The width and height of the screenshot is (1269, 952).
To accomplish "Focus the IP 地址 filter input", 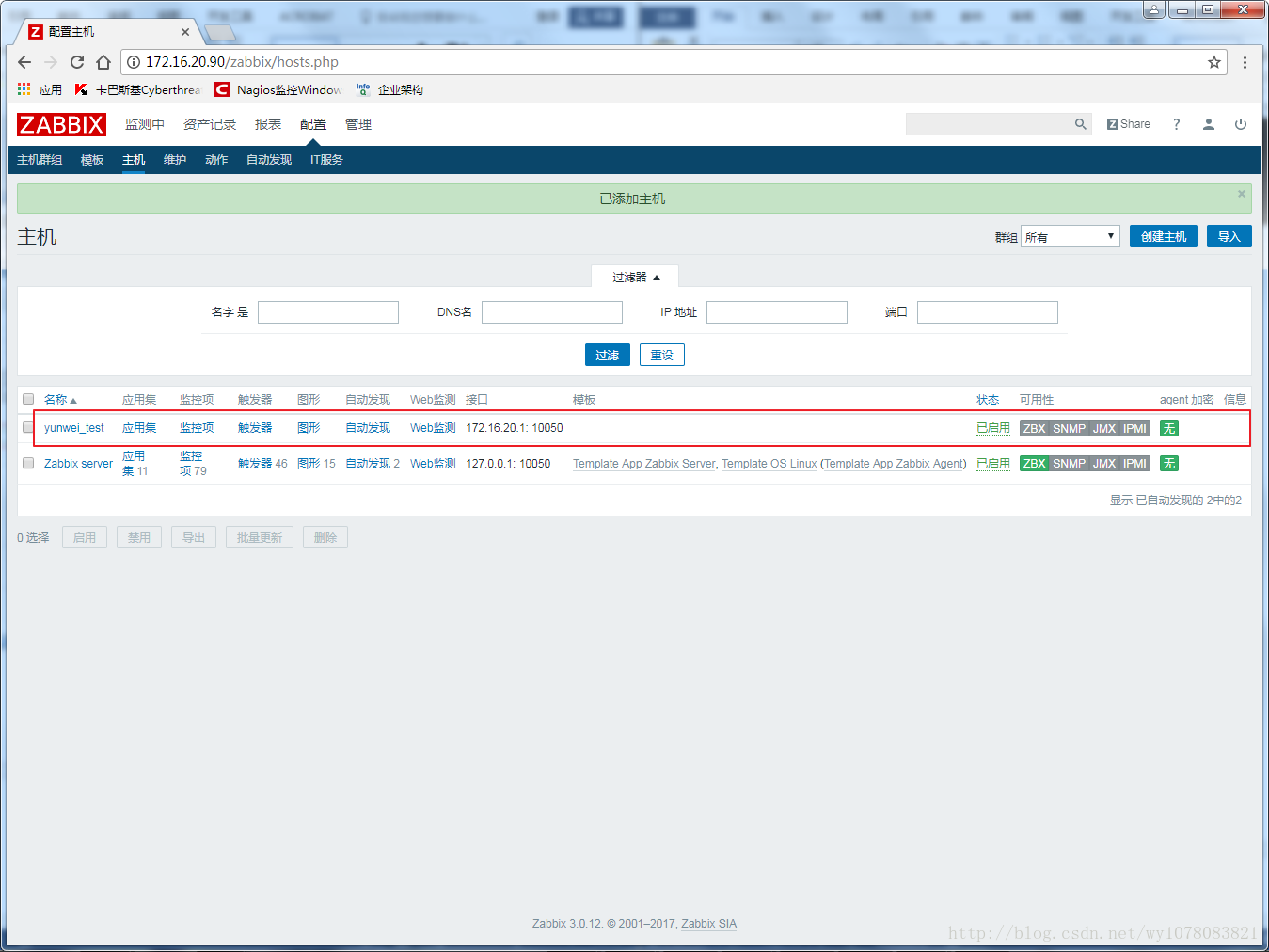I will pyautogui.click(x=777, y=312).
